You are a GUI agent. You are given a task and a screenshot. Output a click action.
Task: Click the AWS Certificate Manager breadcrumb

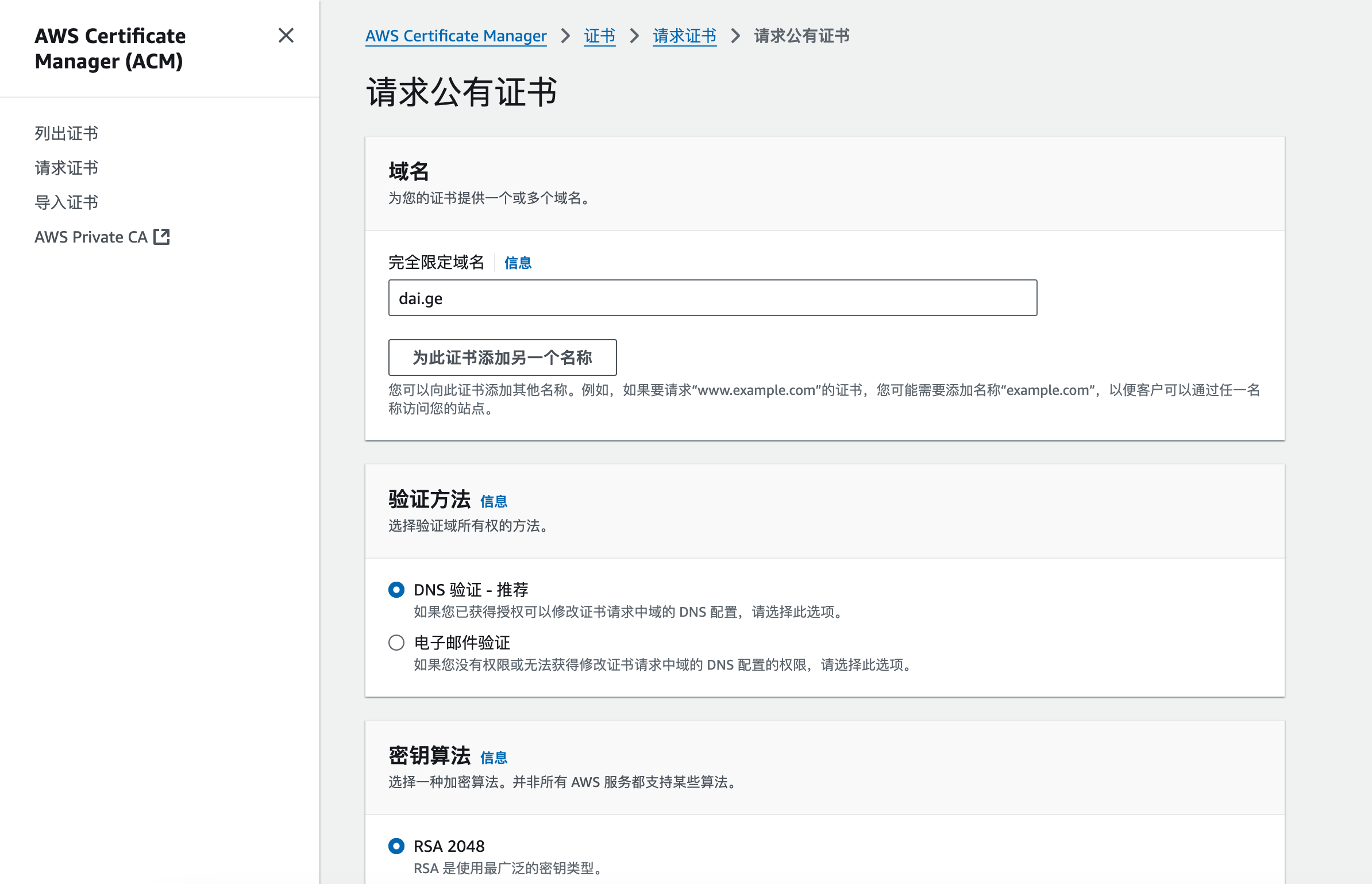(x=456, y=36)
